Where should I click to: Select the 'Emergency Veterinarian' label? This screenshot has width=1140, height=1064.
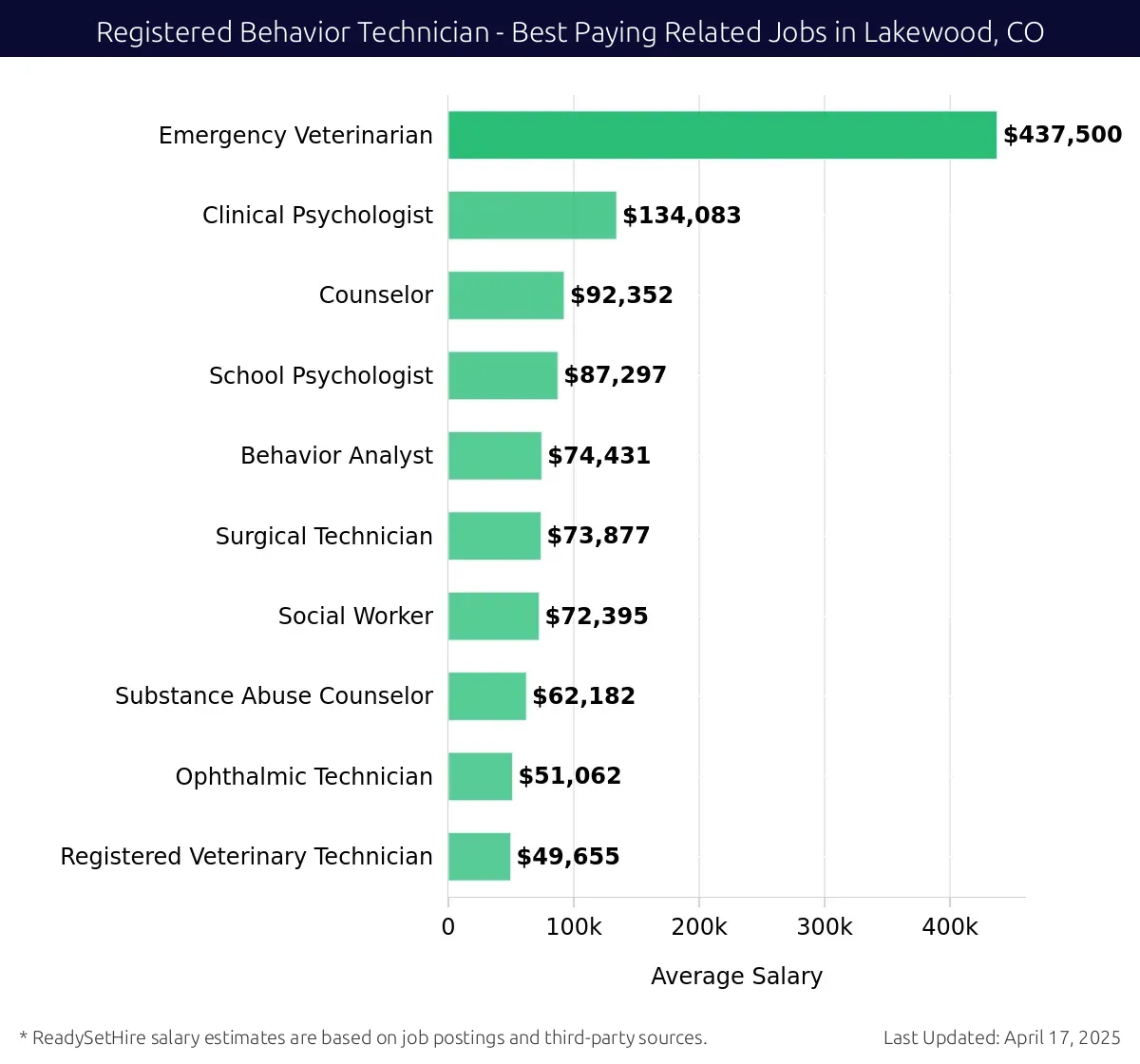point(295,136)
